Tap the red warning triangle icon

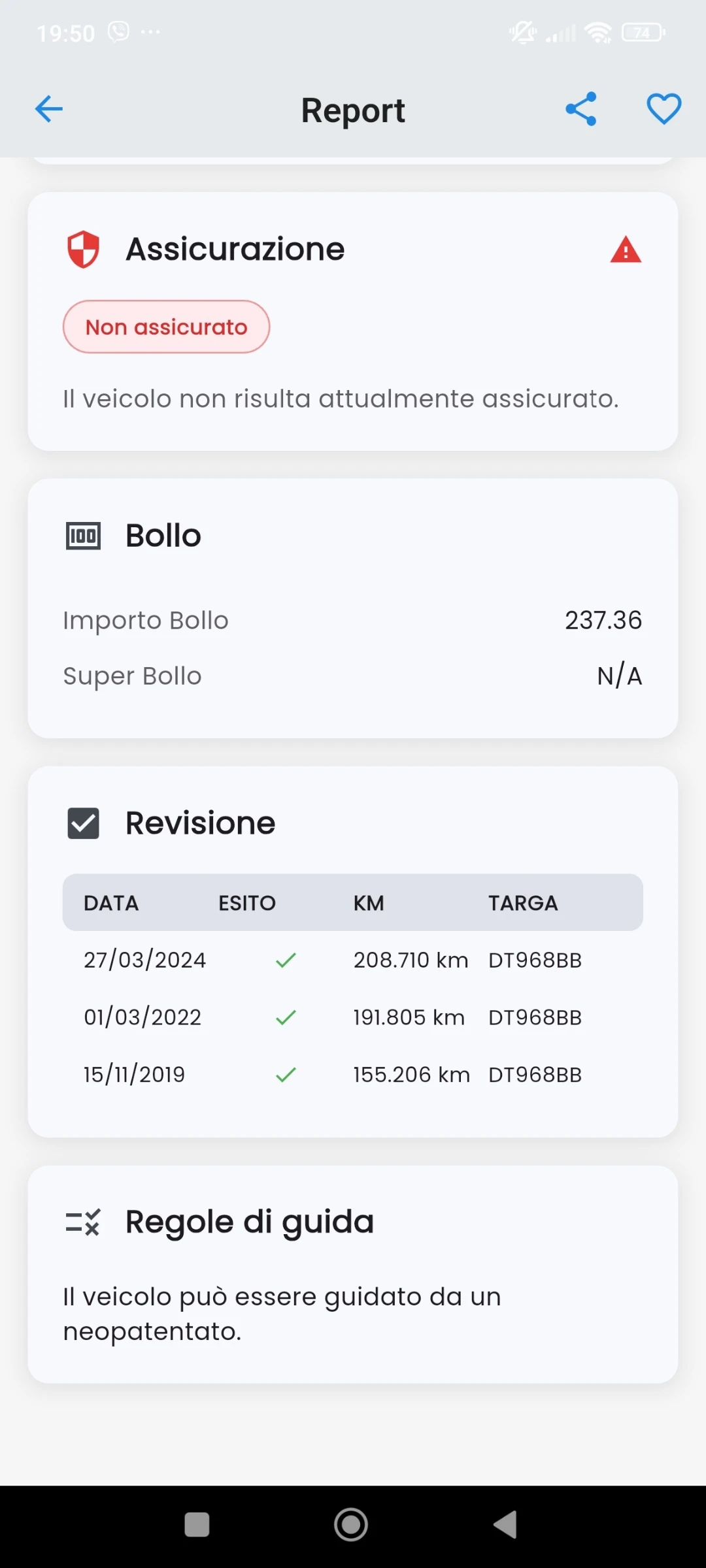pyautogui.click(x=626, y=250)
